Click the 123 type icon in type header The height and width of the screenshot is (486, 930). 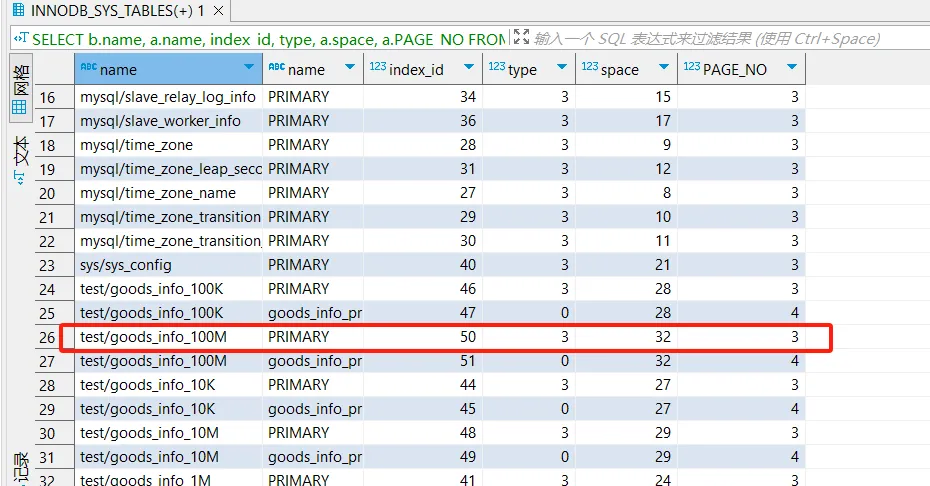click(x=497, y=66)
